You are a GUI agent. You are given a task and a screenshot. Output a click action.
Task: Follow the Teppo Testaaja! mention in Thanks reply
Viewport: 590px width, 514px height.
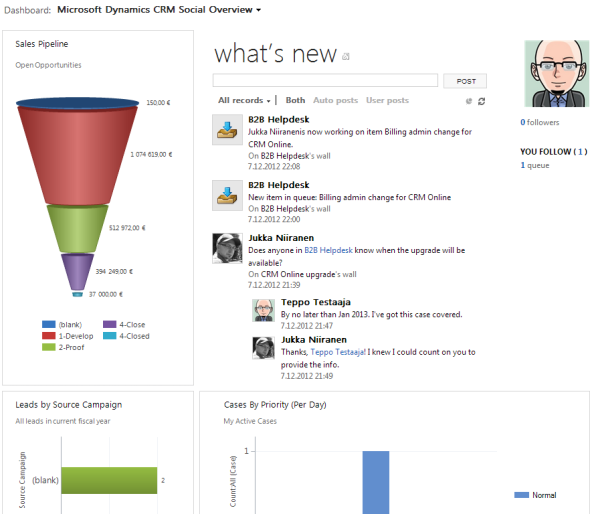click(338, 352)
